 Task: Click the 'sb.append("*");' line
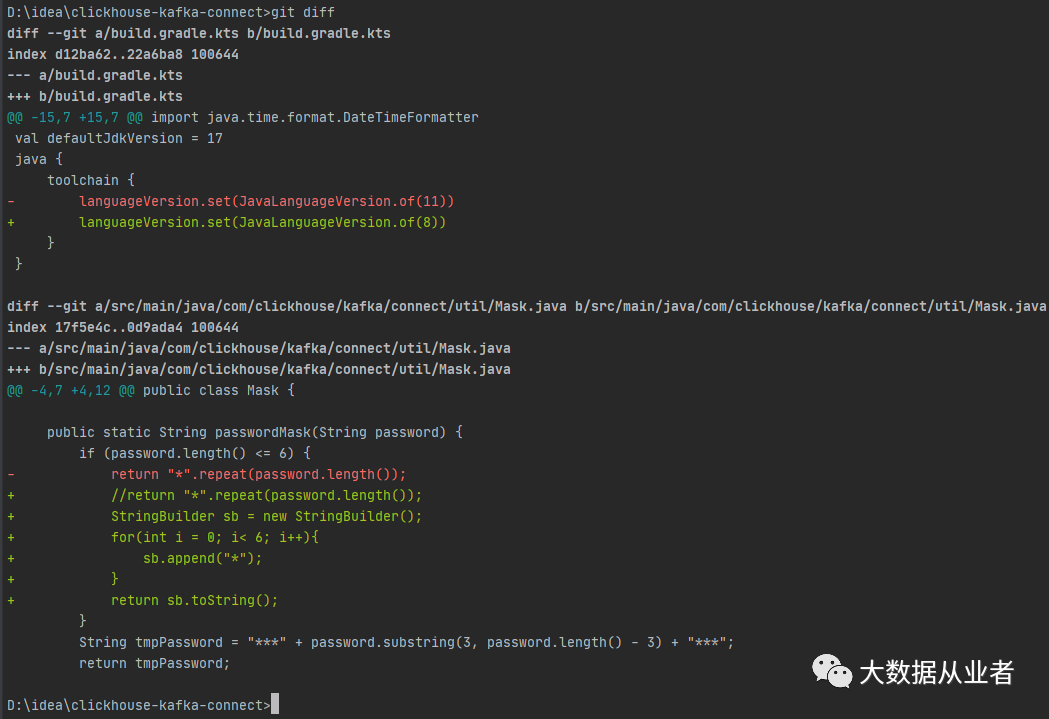click(202, 558)
